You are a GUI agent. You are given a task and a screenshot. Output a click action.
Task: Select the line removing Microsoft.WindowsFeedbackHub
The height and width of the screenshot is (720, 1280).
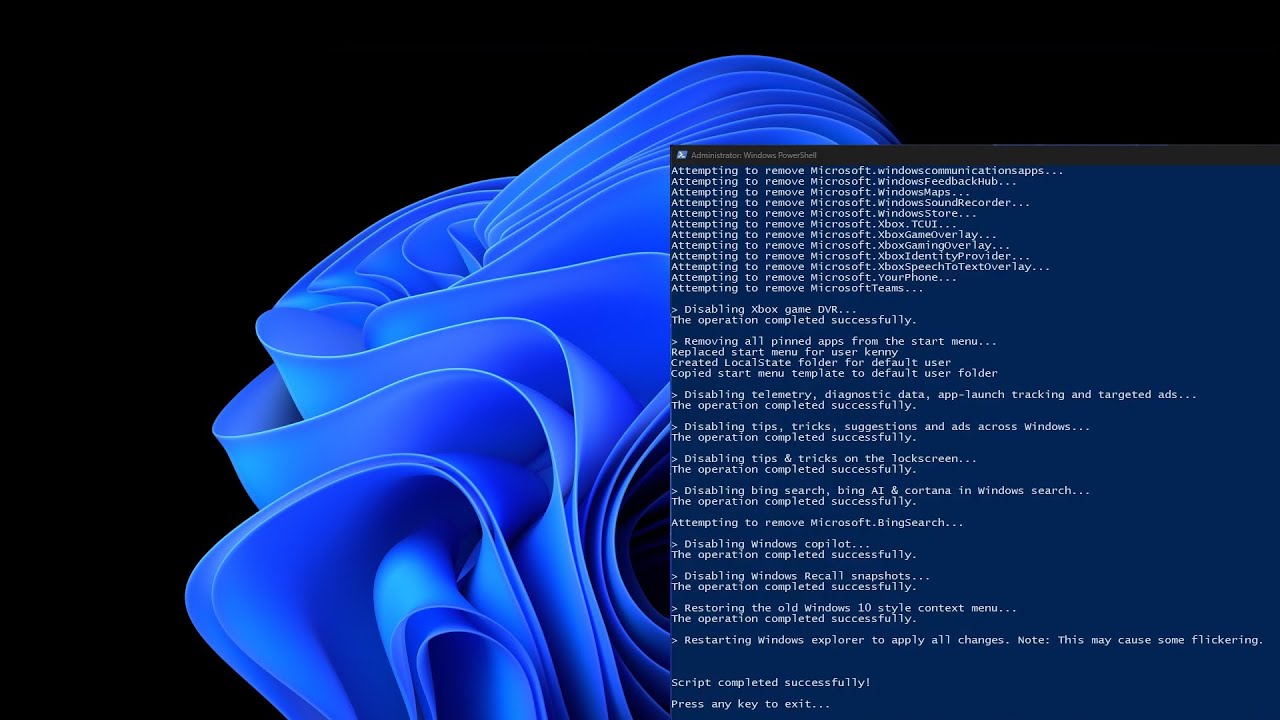click(x=844, y=182)
